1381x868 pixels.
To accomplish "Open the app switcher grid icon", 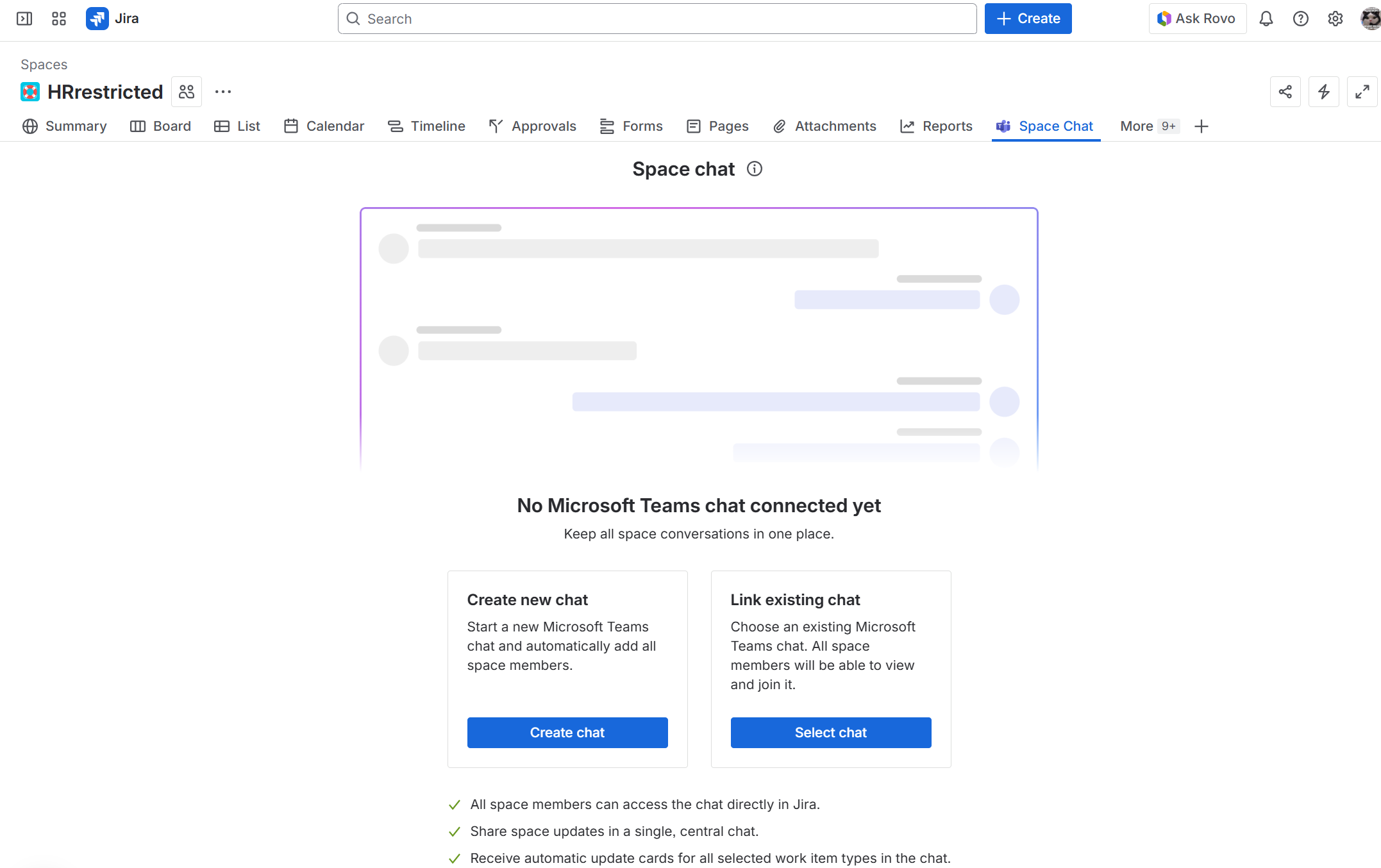I will (x=59, y=19).
